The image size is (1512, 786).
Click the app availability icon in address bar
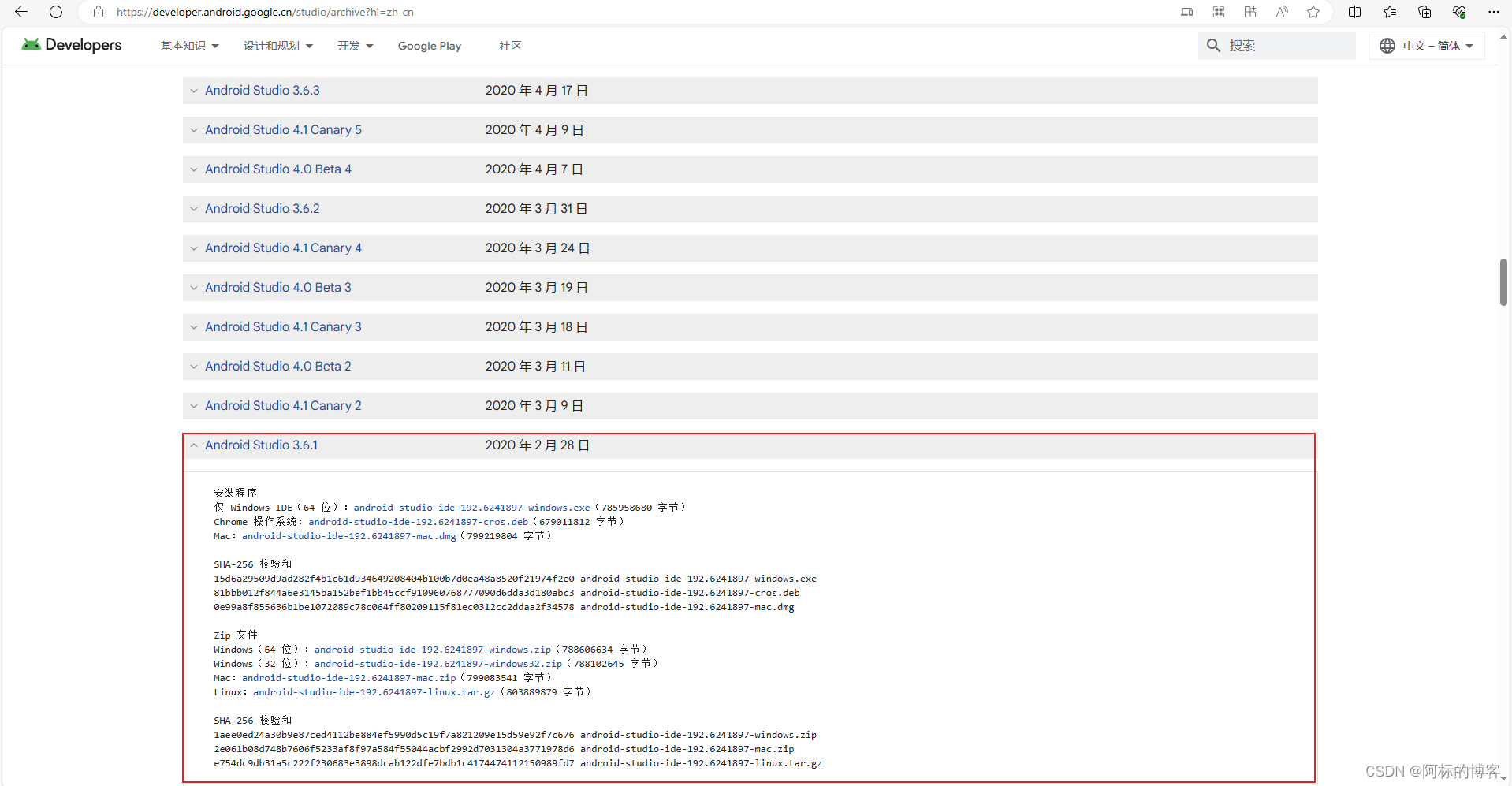[1187, 12]
